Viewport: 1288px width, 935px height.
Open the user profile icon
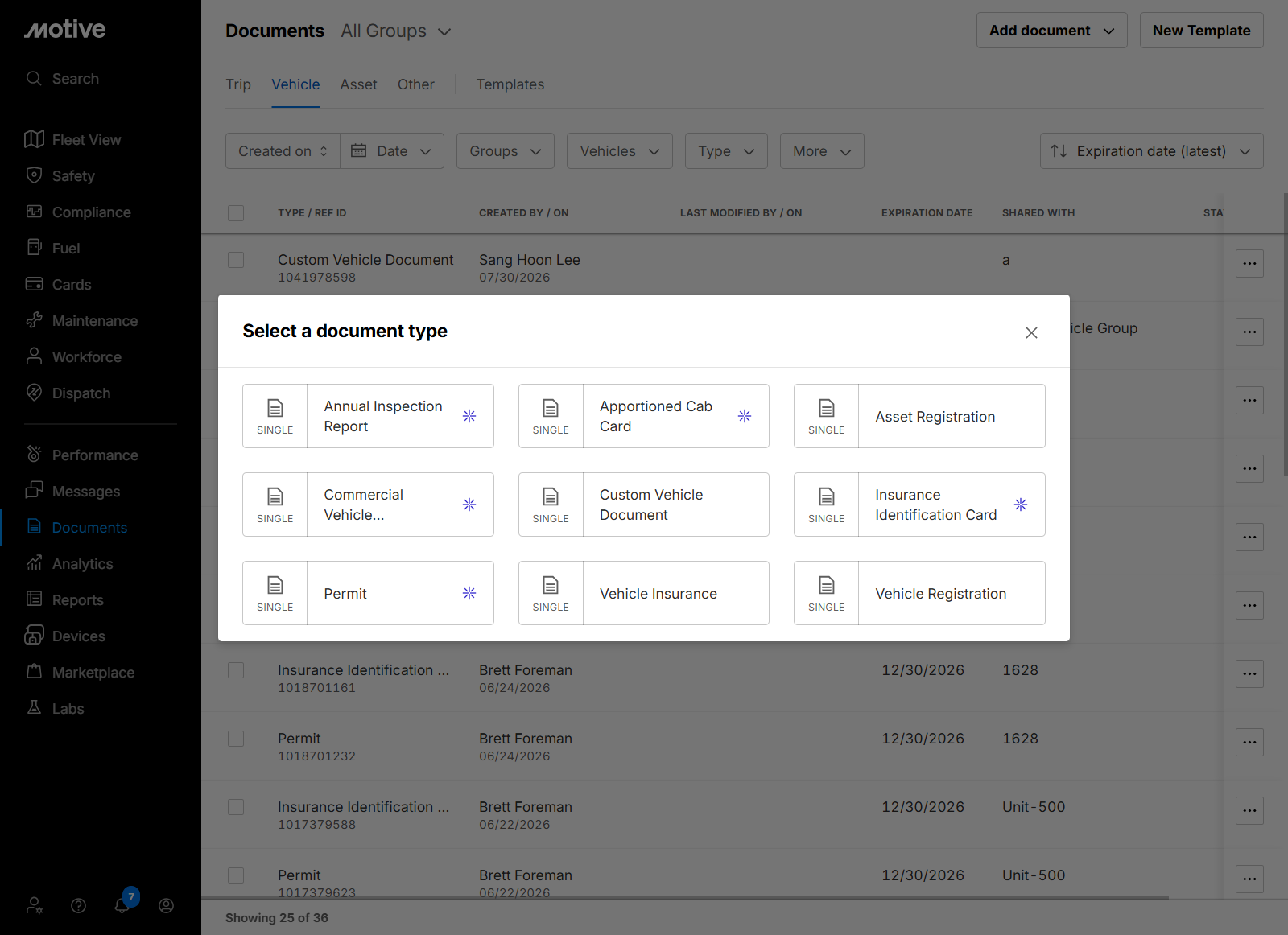click(x=166, y=905)
